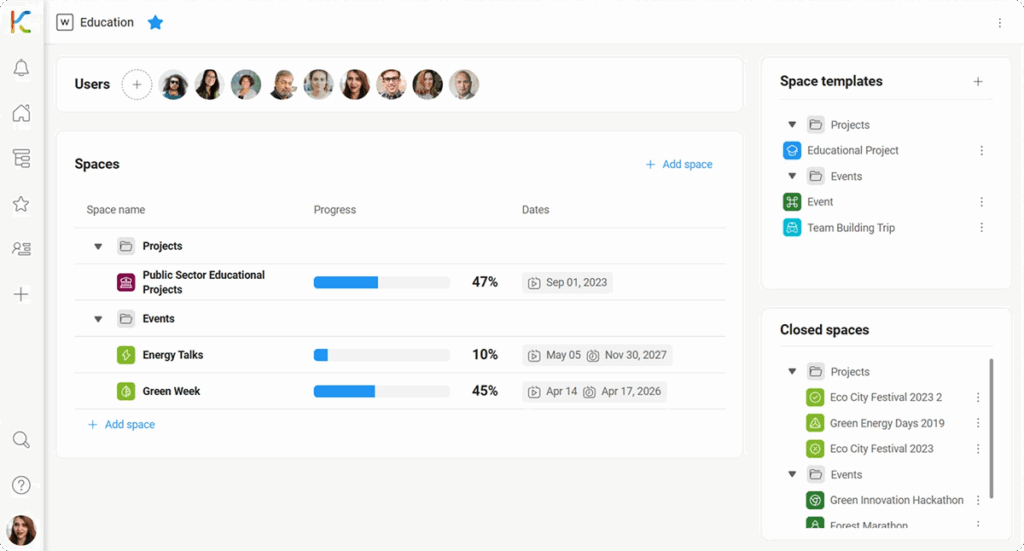
Task: Click the Green Week progress bar
Action: pyautogui.click(x=381, y=391)
